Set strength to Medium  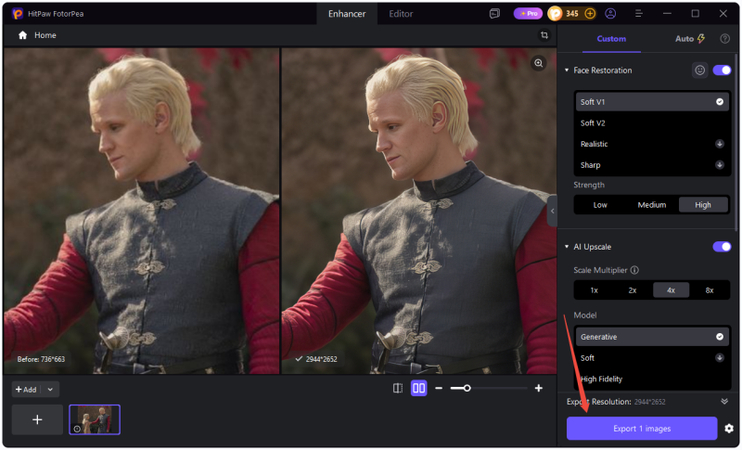652,205
